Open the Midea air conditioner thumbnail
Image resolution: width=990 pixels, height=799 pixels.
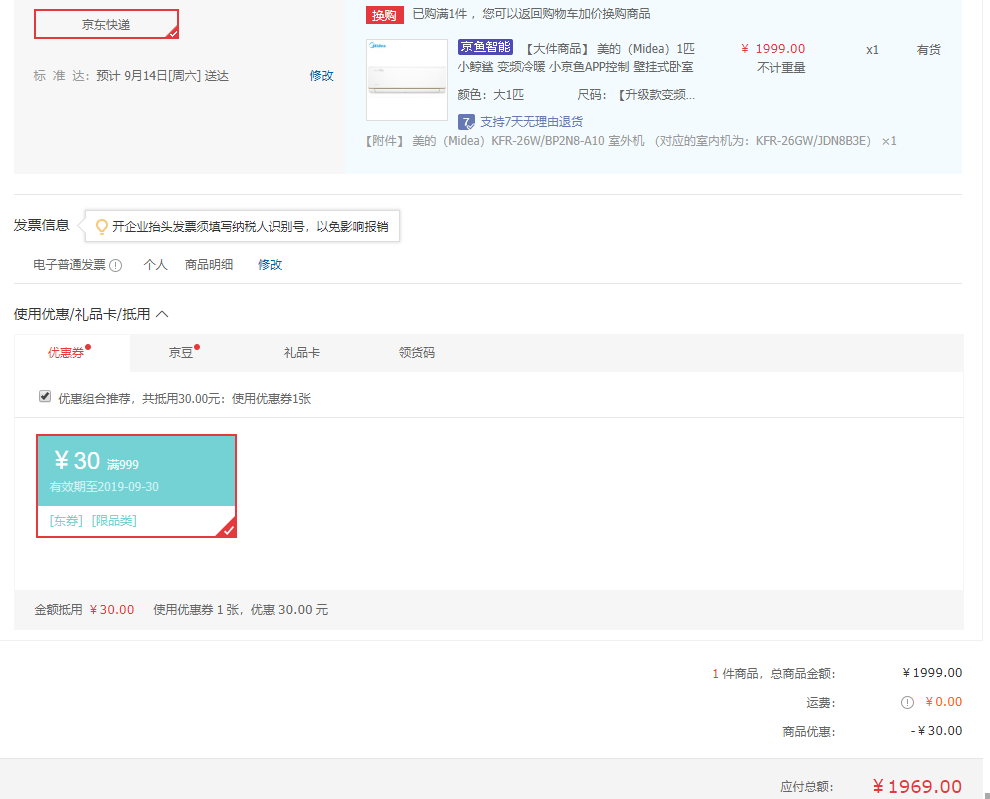coord(407,80)
